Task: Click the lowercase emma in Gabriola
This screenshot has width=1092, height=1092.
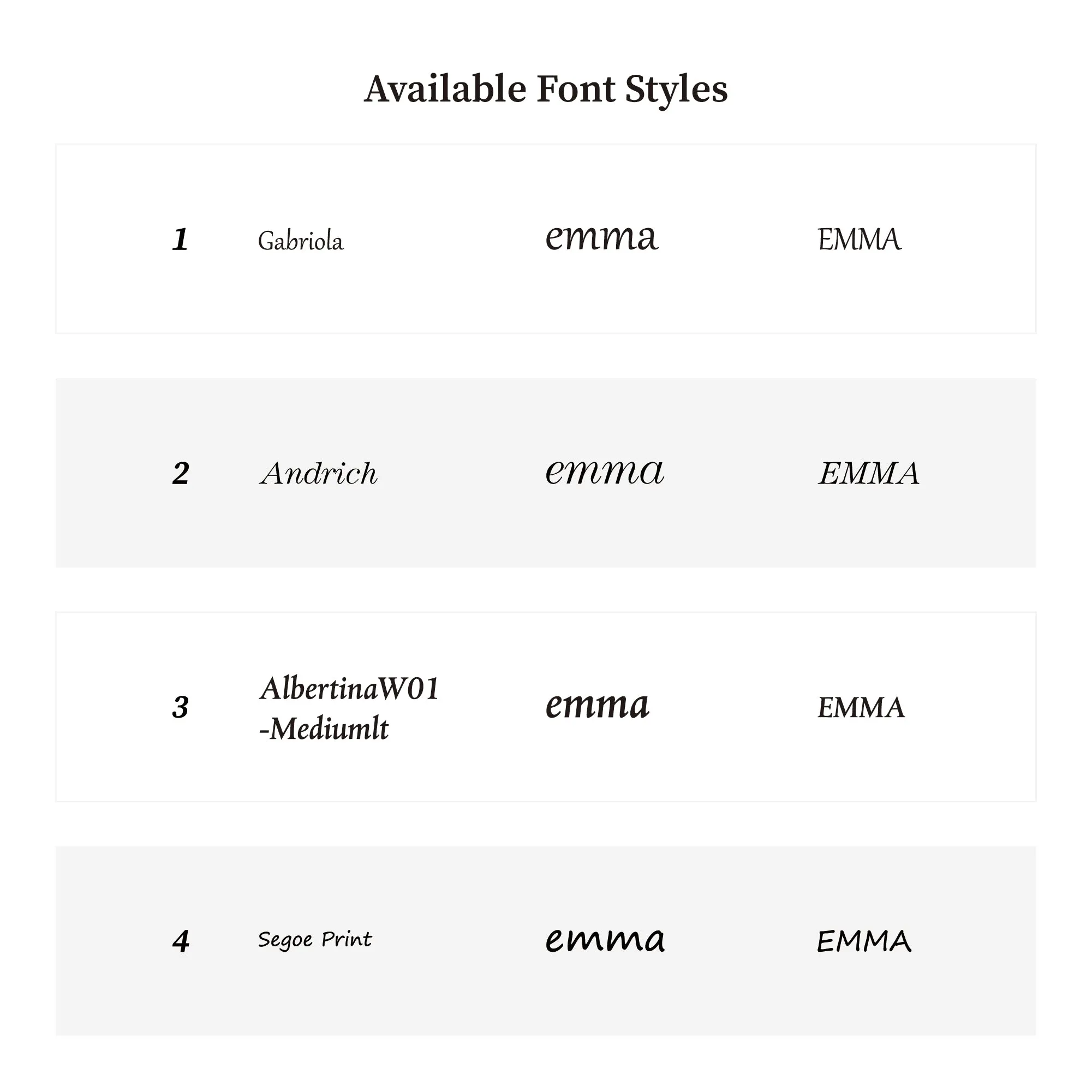Action: (x=602, y=237)
